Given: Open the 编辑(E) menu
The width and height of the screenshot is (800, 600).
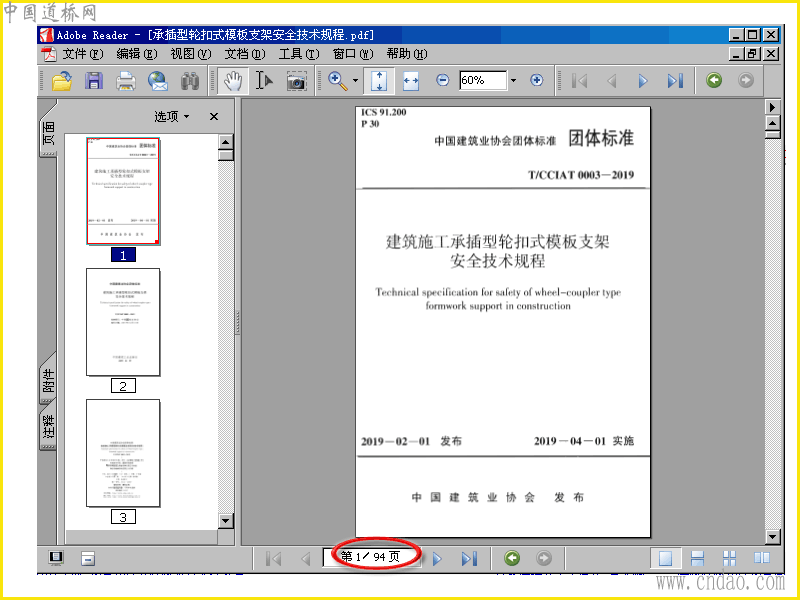Looking at the screenshot, I should pyautogui.click(x=136, y=54).
